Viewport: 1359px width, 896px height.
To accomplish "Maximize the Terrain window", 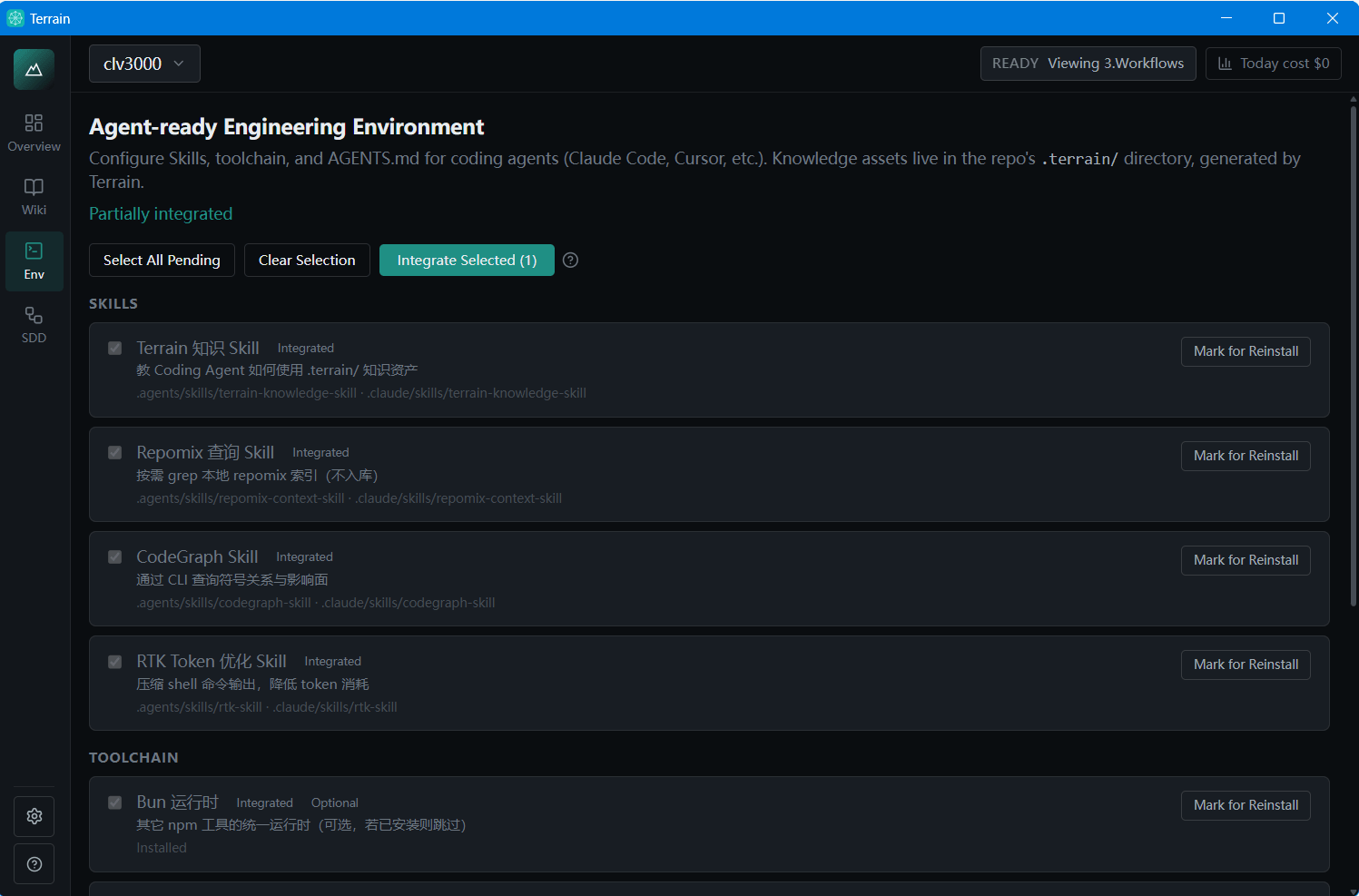I will point(1279,18).
